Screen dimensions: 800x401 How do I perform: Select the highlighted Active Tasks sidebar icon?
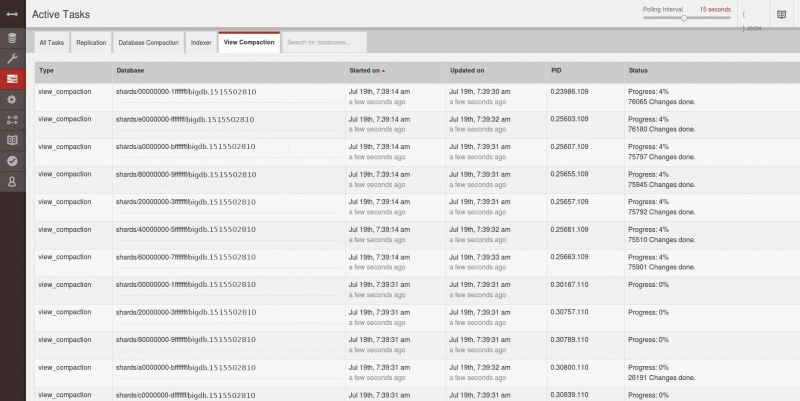(x=12, y=79)
